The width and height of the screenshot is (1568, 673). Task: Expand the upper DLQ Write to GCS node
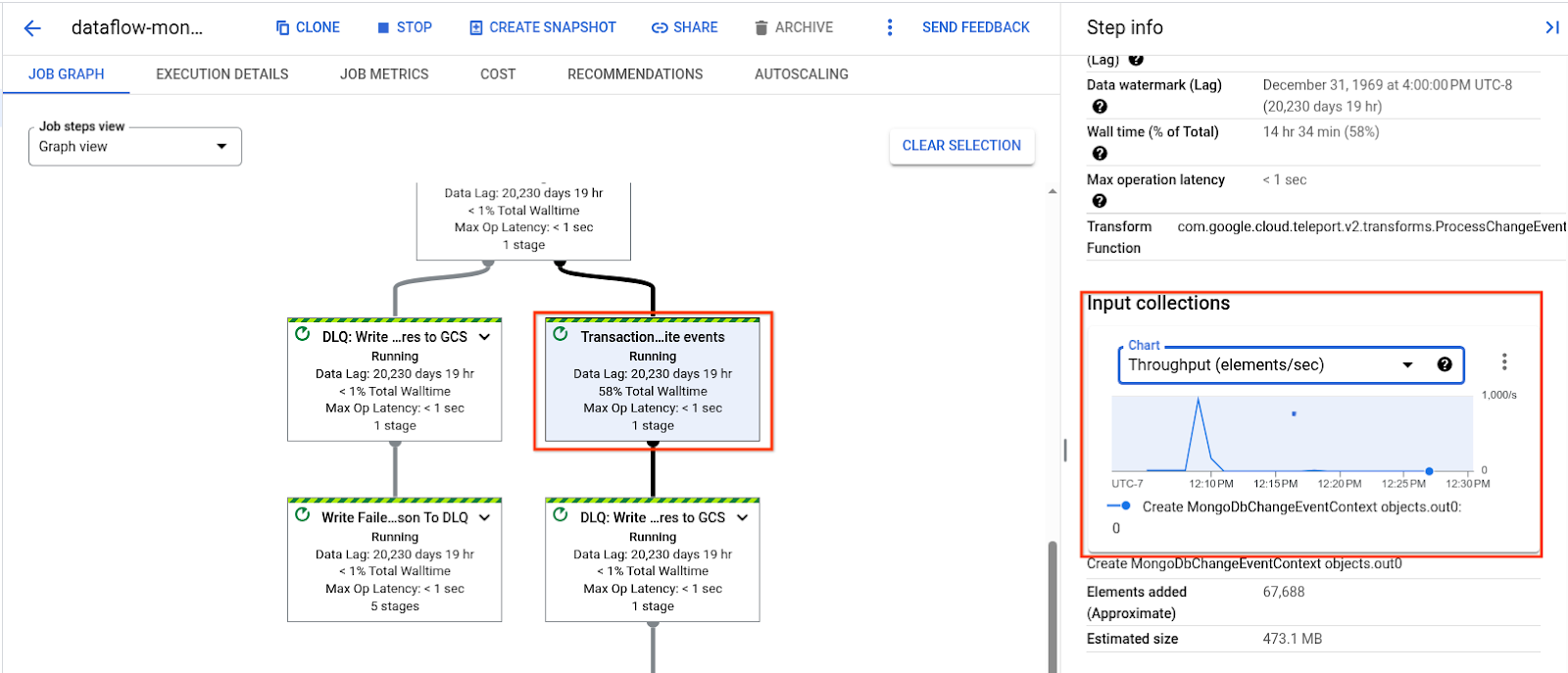point(484,337)
